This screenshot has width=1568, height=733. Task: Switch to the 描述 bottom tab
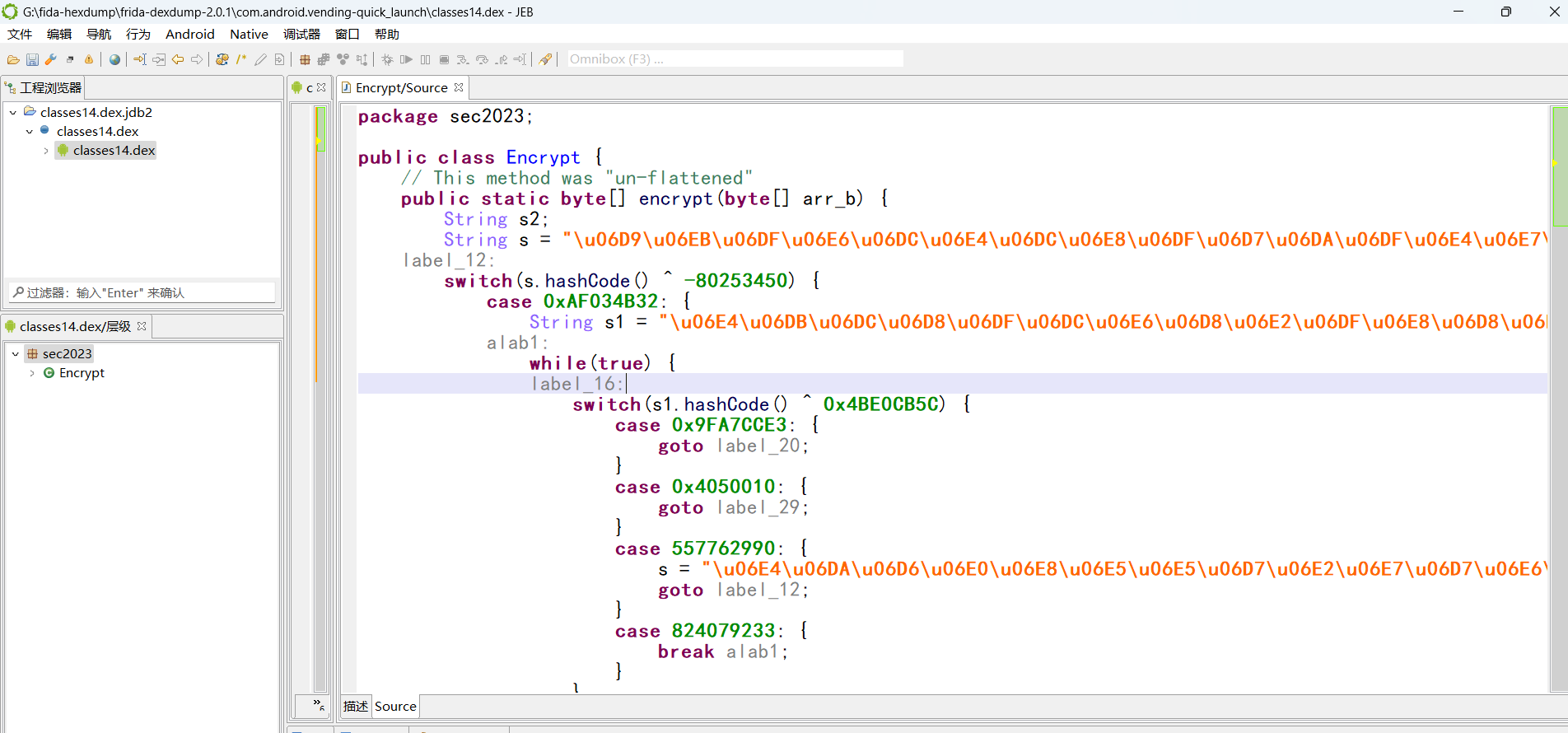coord(356,707)
